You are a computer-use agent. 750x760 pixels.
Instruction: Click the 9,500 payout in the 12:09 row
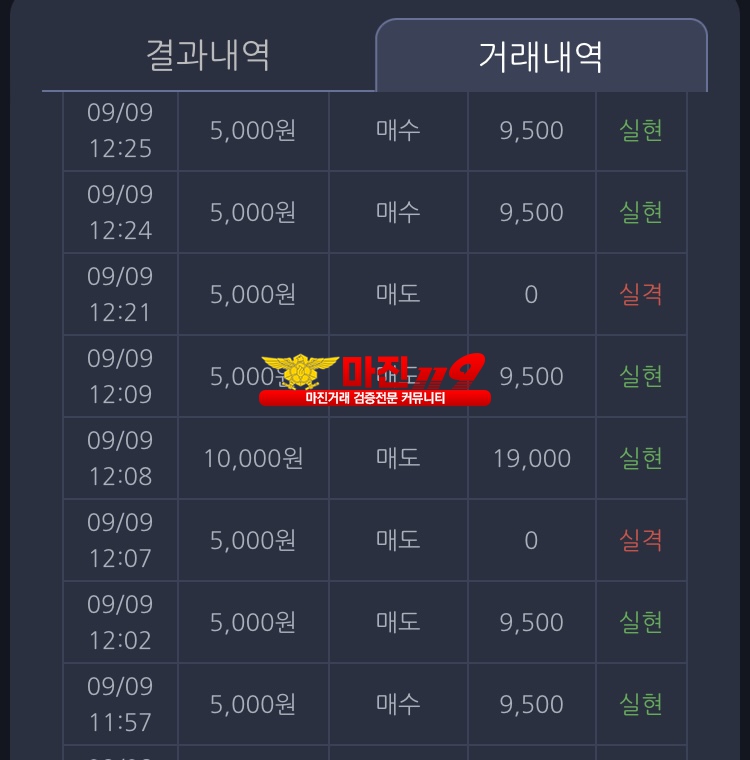(532, 376)
